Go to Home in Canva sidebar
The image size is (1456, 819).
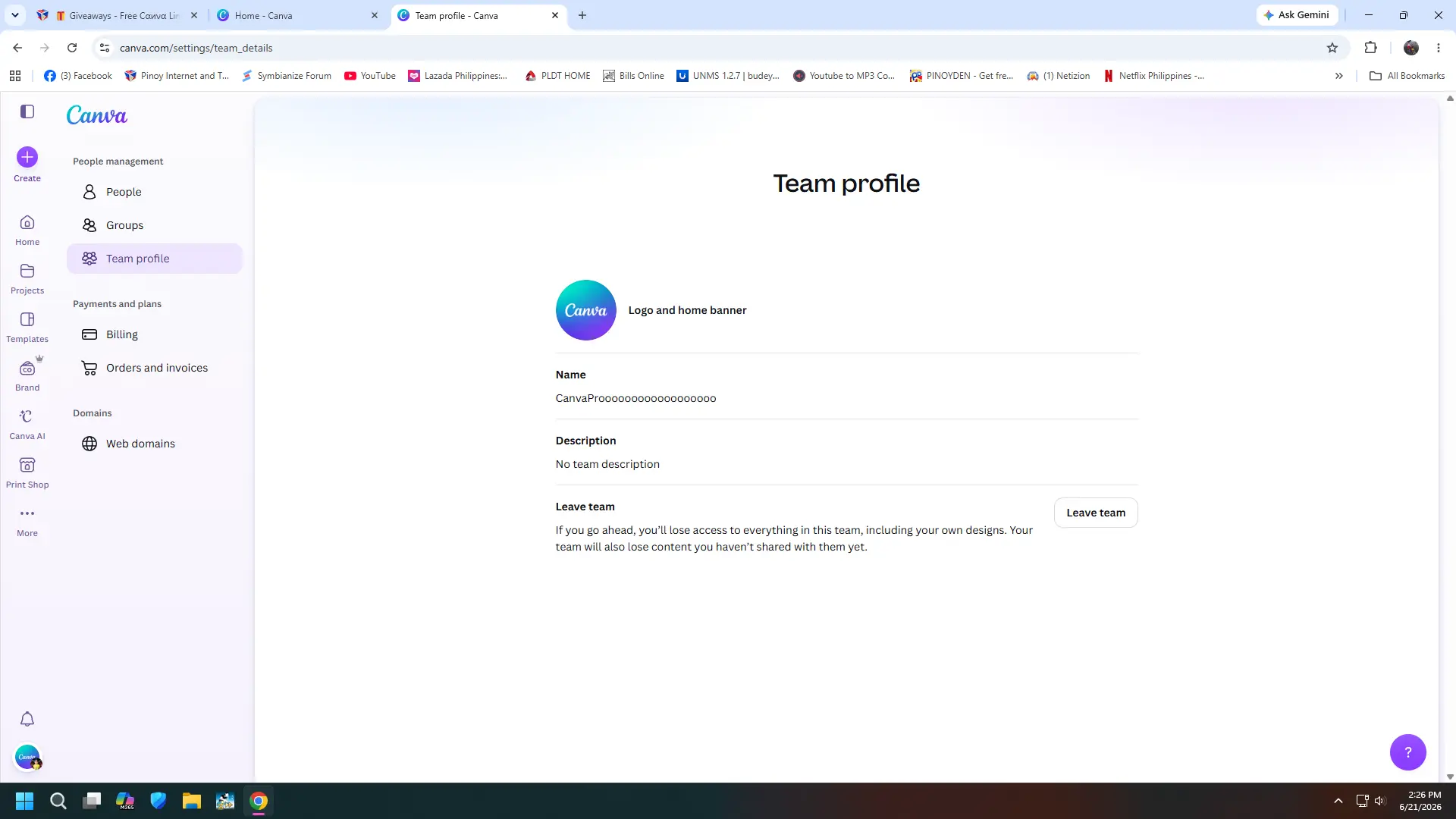click(27, 230)
